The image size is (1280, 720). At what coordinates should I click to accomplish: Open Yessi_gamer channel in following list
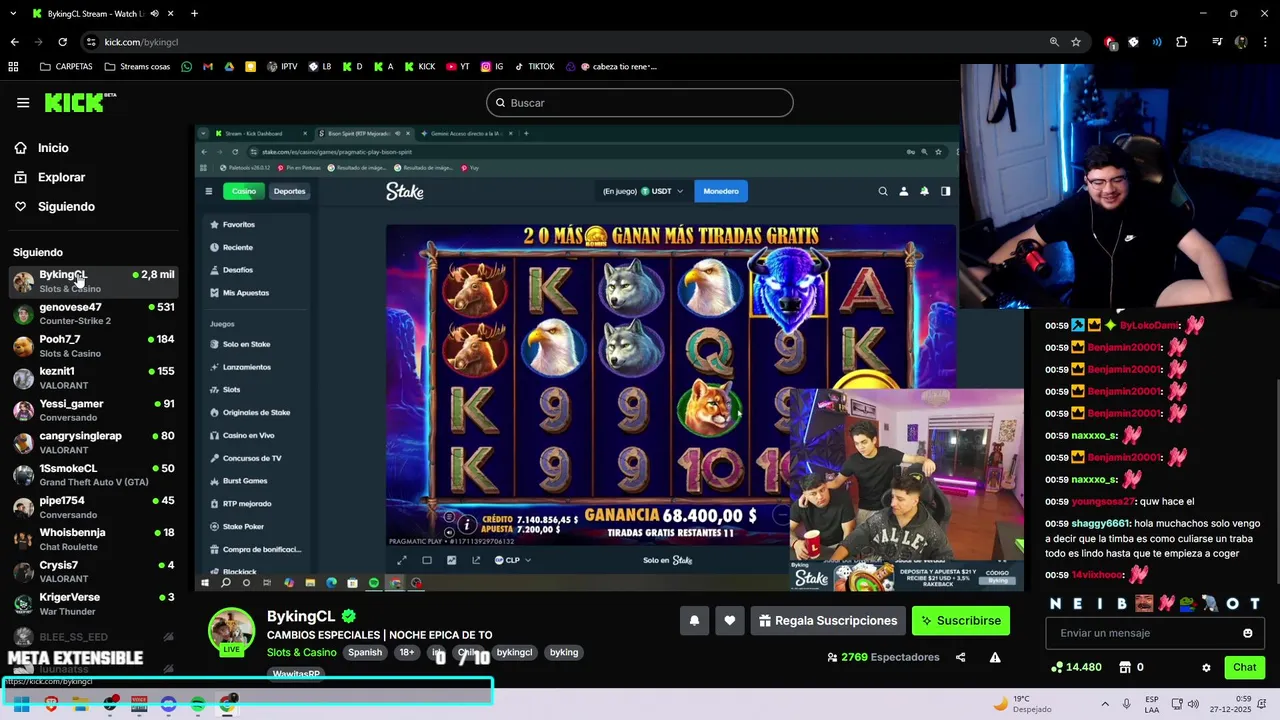pos(94,410)
